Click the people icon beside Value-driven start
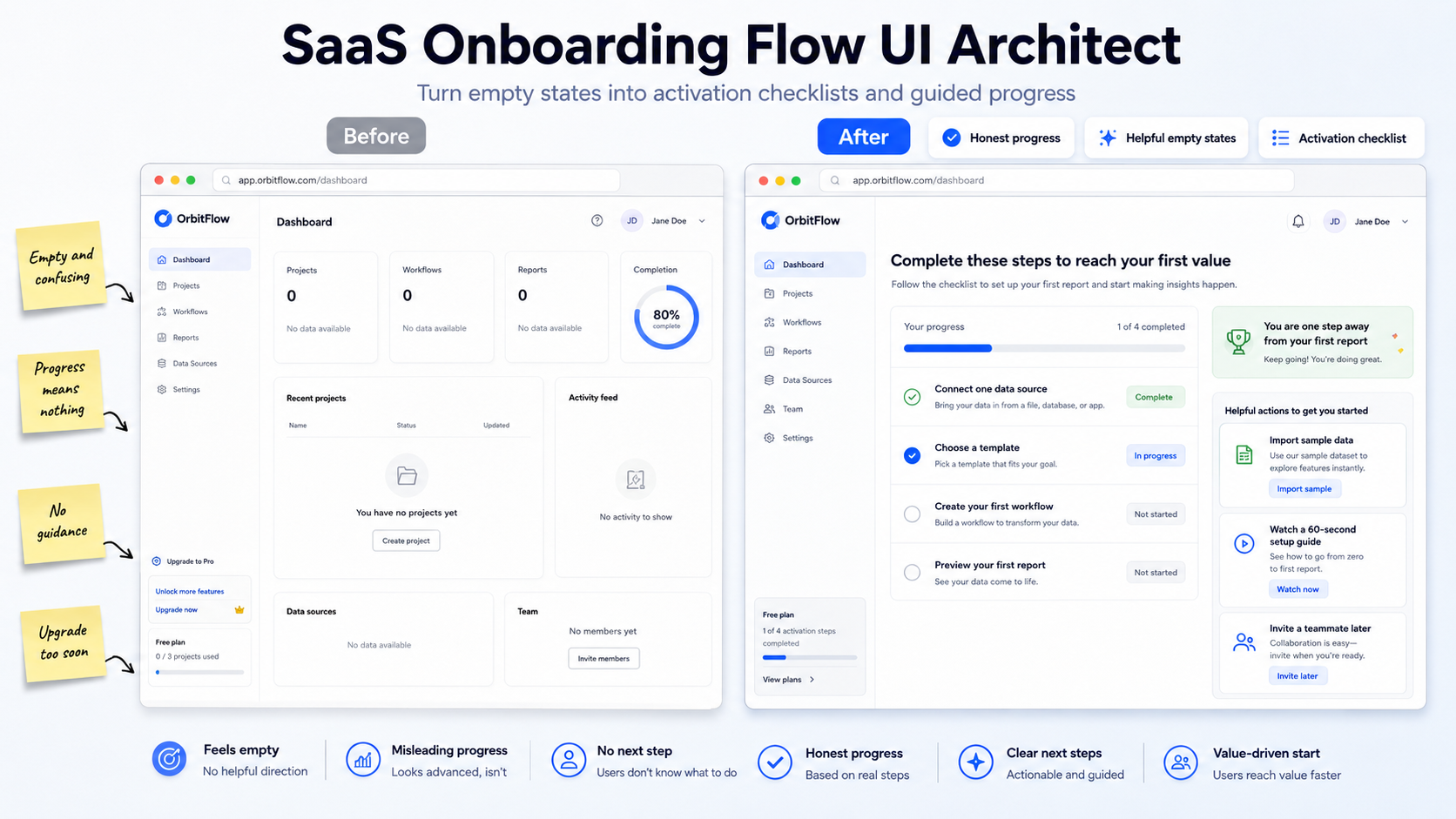 [1181, 762]
